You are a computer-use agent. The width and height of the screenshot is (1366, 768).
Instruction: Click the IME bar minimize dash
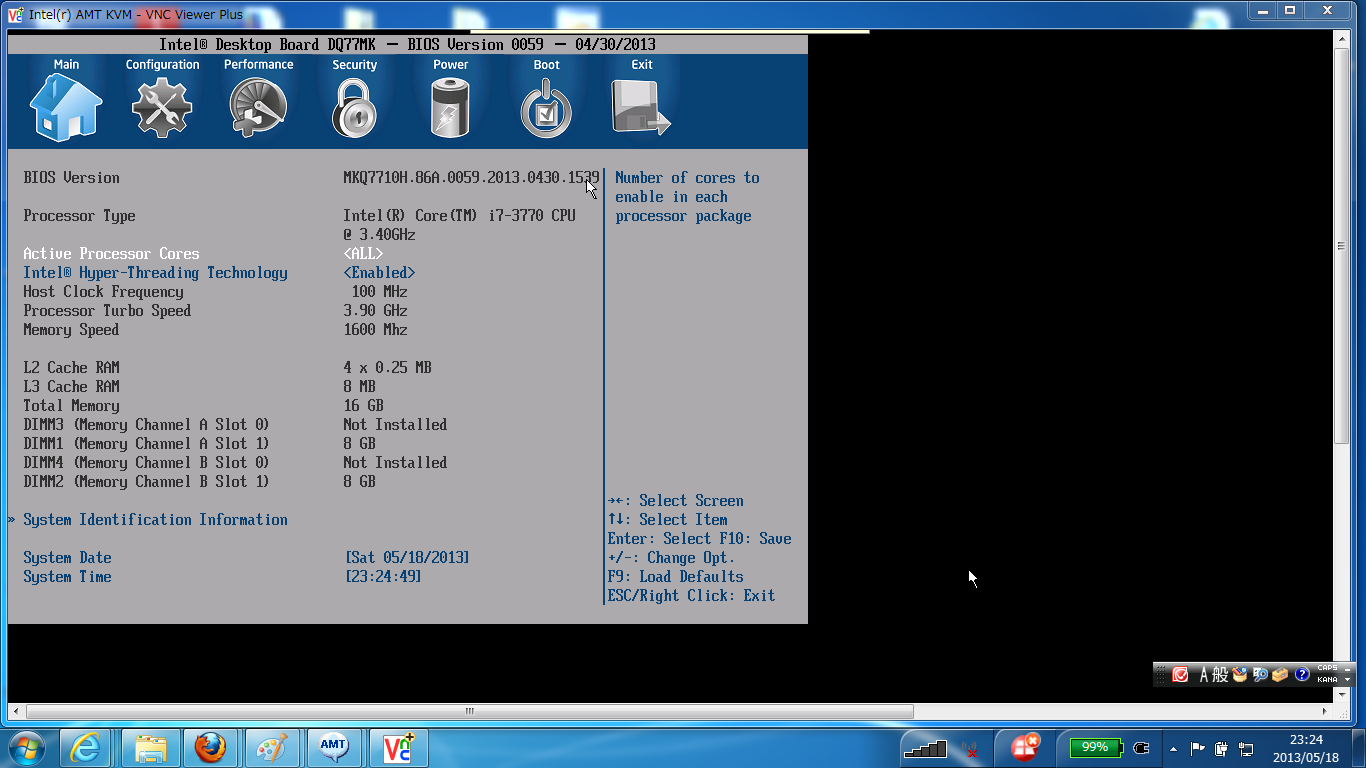1347,668
